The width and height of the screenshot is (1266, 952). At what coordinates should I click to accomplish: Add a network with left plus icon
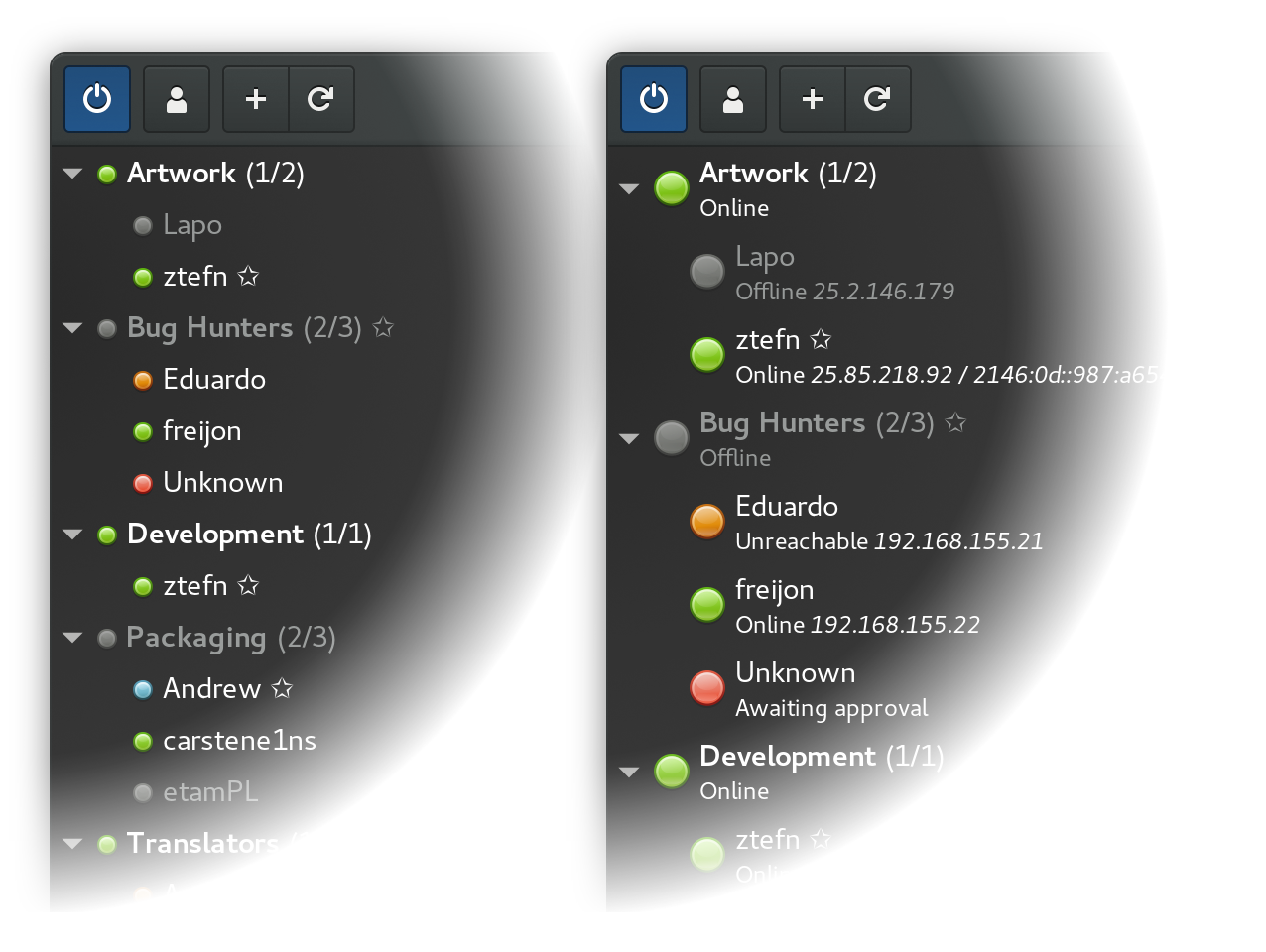(x=256, y=99)
